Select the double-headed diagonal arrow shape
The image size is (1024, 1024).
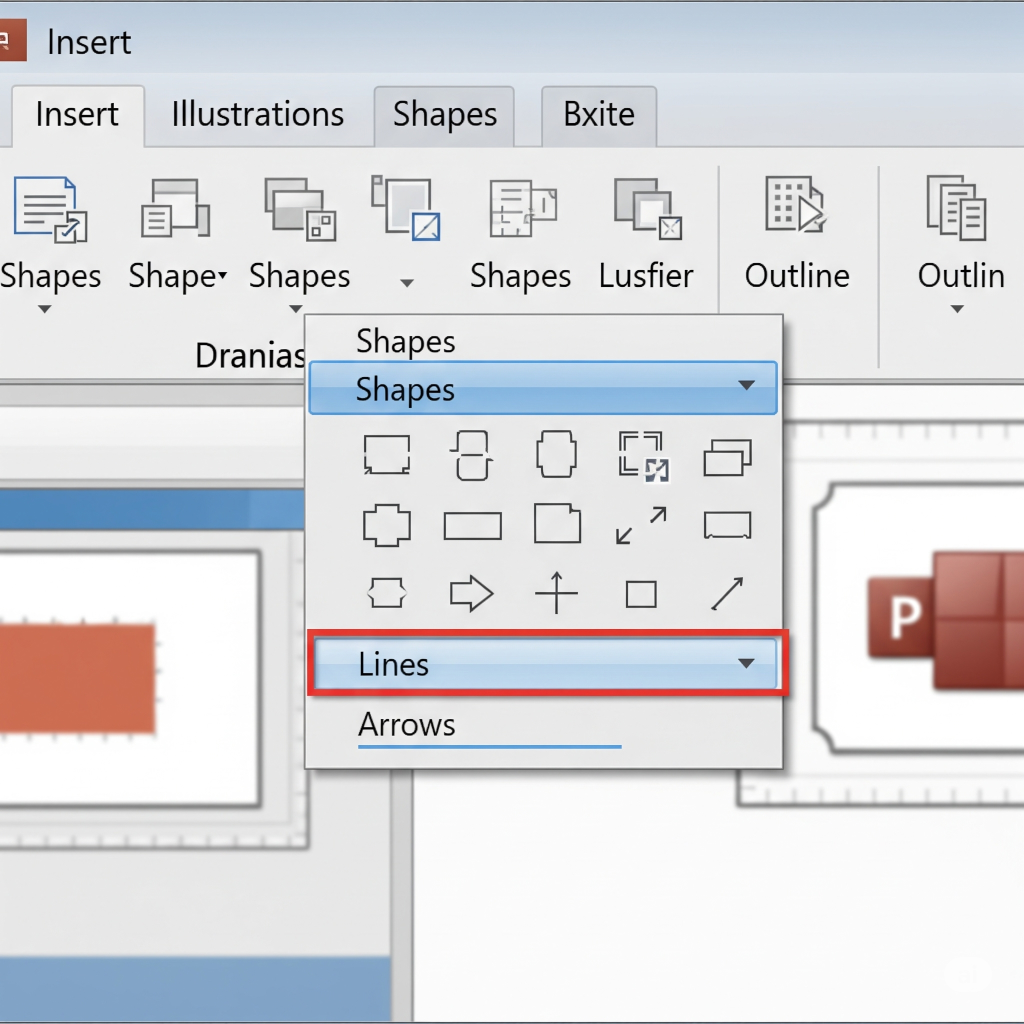[641, 525]
